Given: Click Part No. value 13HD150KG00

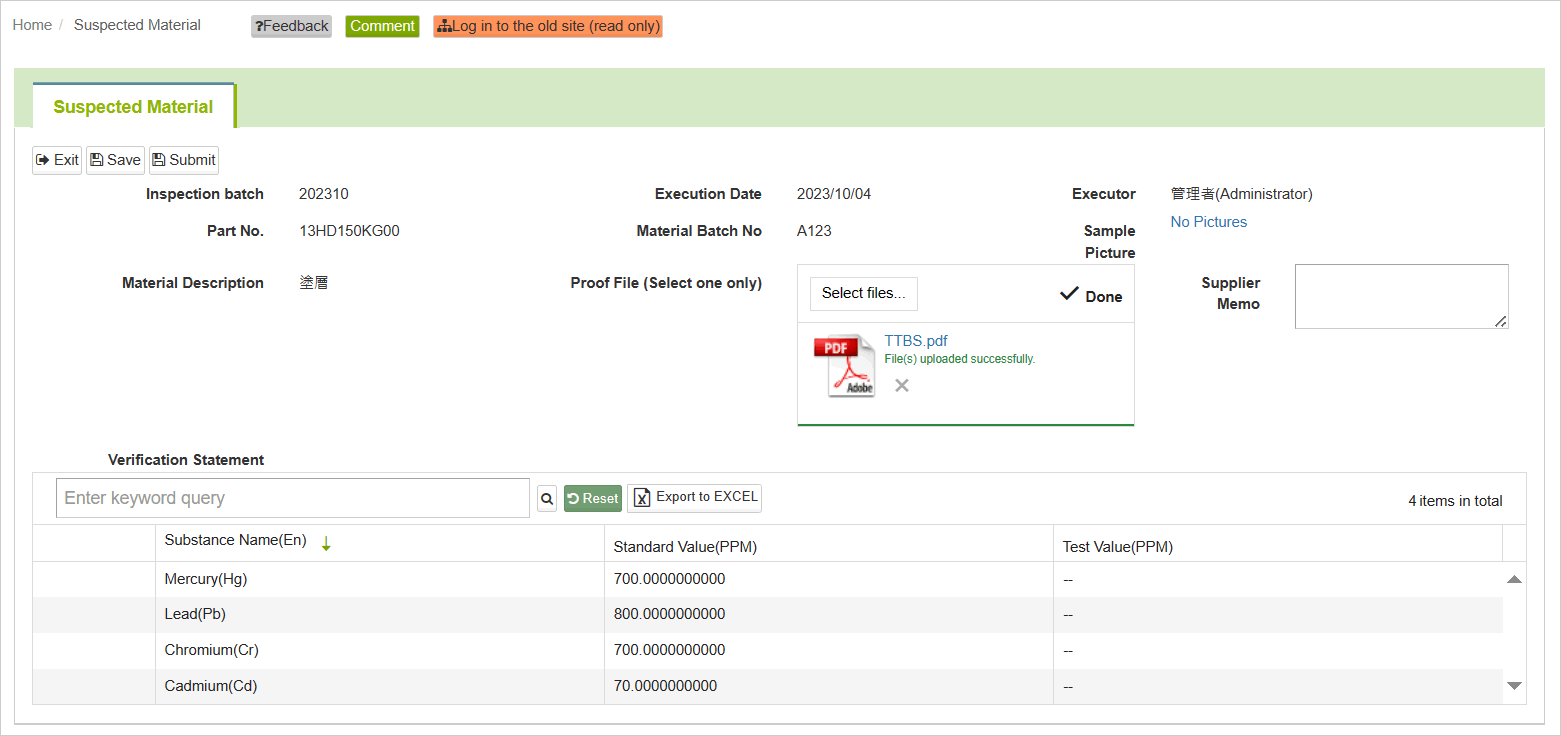Looking at the screenshot, I should [349, 231].
